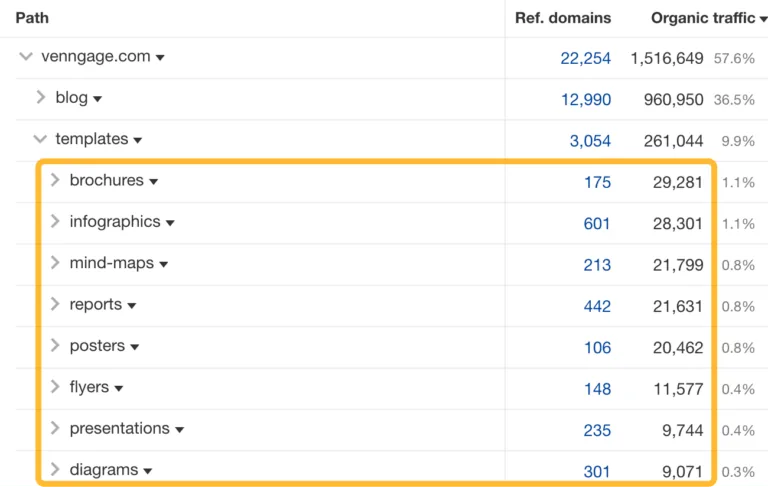
Task: Expand the mind-maps subfolder
Action: click(55, 263)
